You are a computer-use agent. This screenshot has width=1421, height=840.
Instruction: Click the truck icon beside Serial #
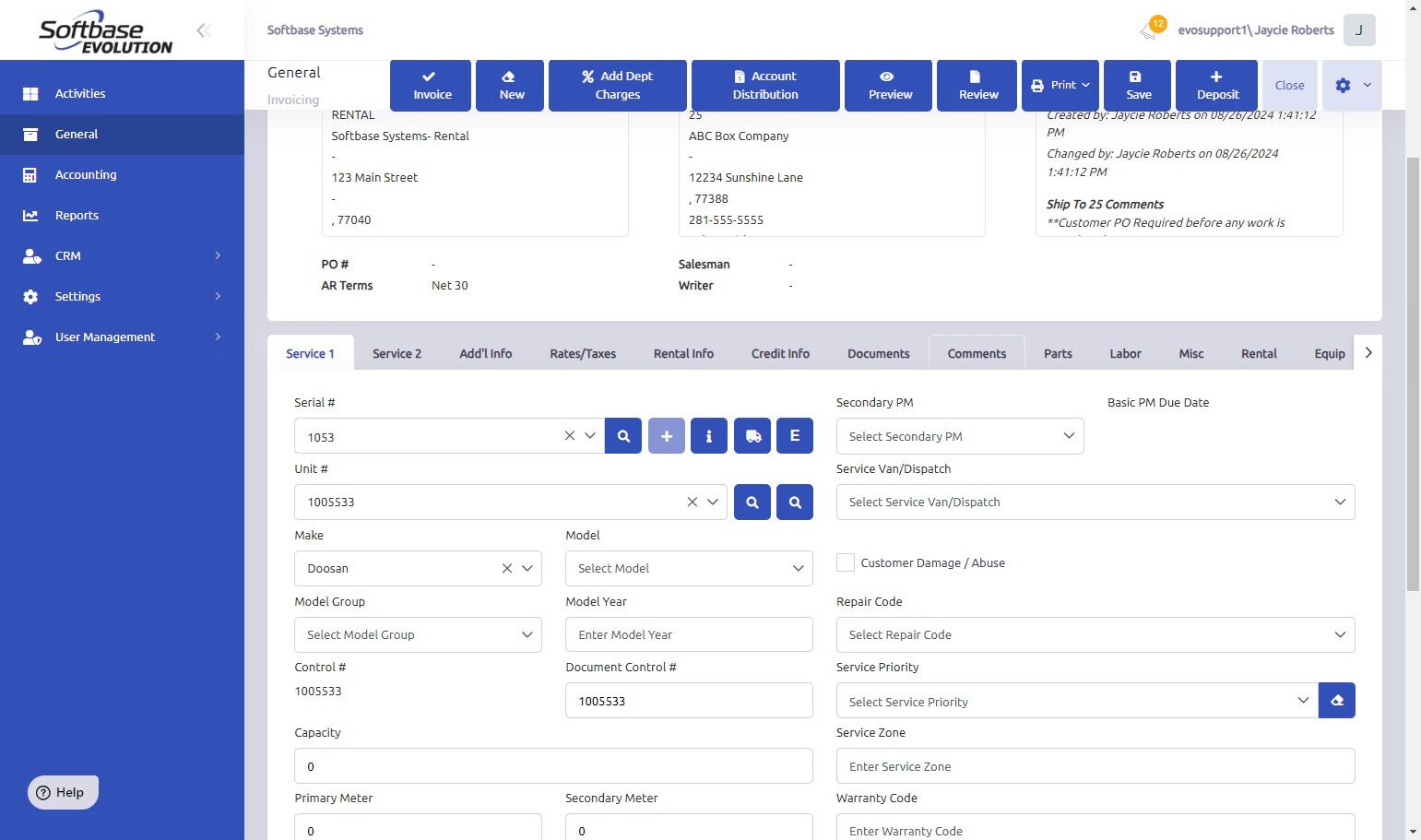(752, 436)
